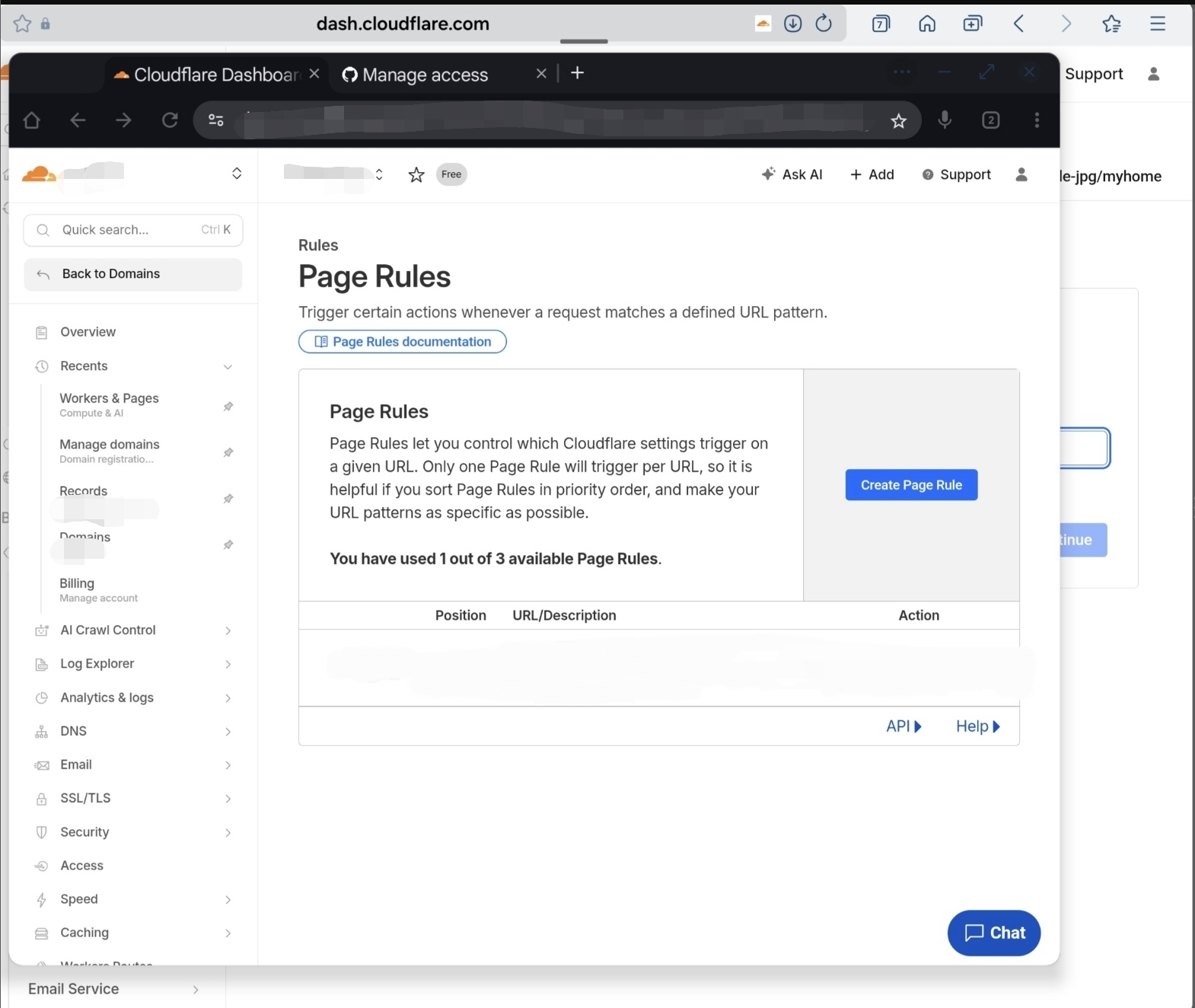Open the Chat support bubble

pyautogui.click(x=993, y=933)
